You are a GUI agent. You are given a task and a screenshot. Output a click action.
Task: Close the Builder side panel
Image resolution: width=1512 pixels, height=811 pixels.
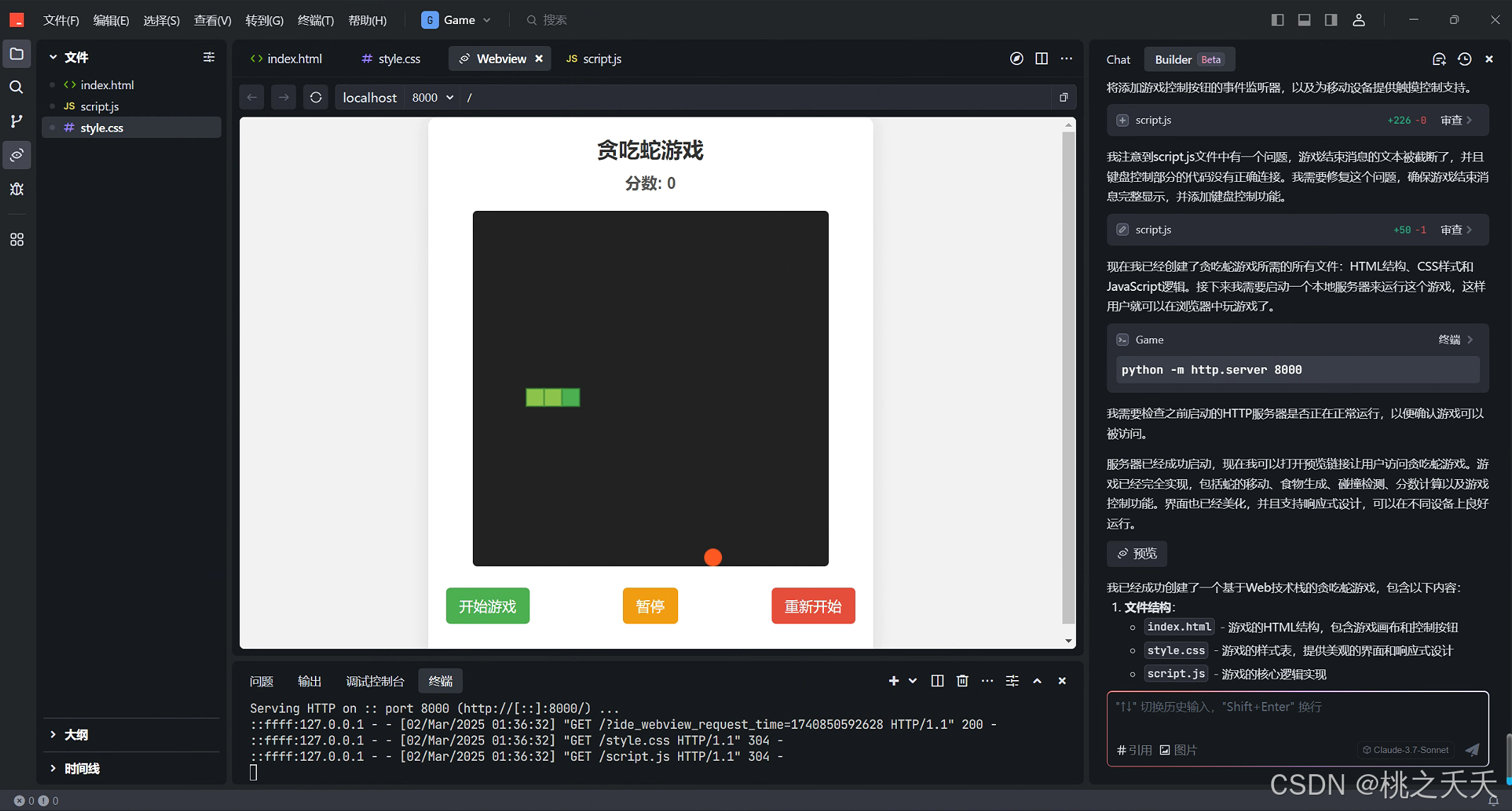1489,59
